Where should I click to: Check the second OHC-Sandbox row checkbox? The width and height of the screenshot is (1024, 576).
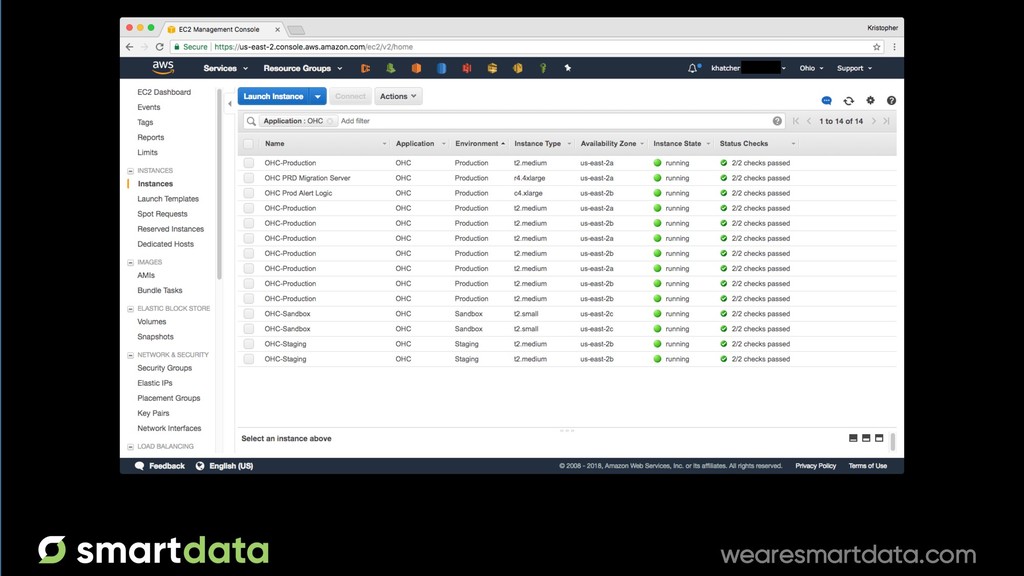[249, 328]
